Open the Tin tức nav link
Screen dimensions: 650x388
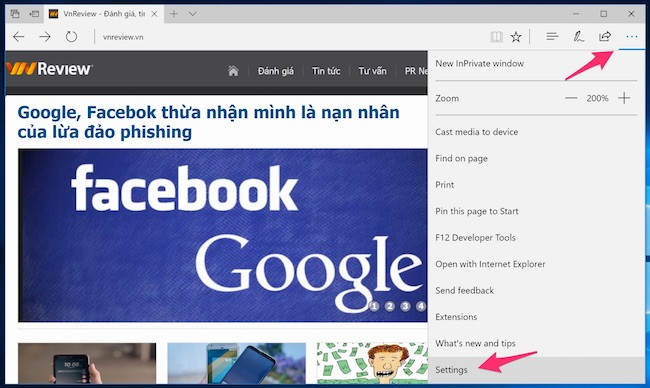[326, 71]
